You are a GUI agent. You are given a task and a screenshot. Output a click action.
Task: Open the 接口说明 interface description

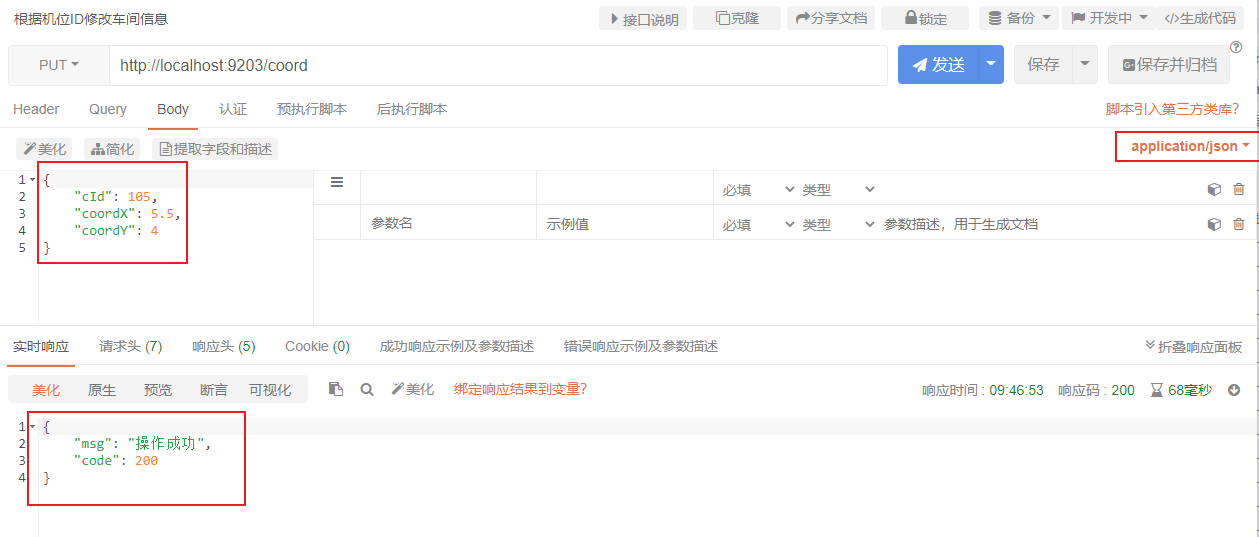tap(643, 18)
